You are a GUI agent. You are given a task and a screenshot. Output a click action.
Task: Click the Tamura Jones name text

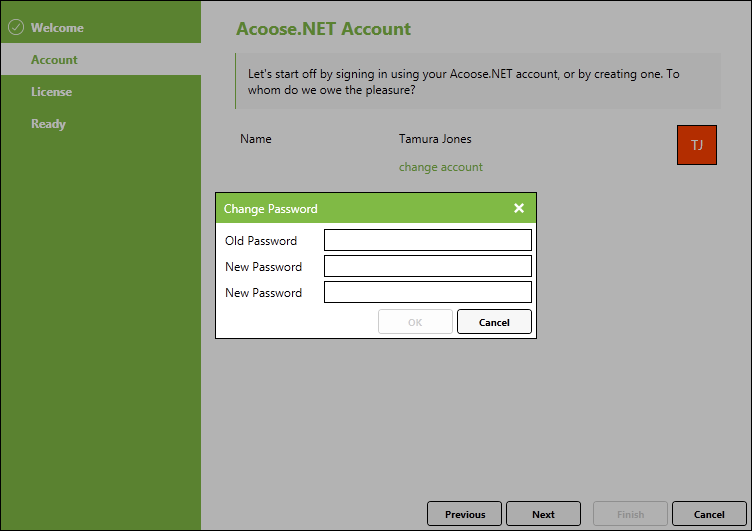coord(435,139)
